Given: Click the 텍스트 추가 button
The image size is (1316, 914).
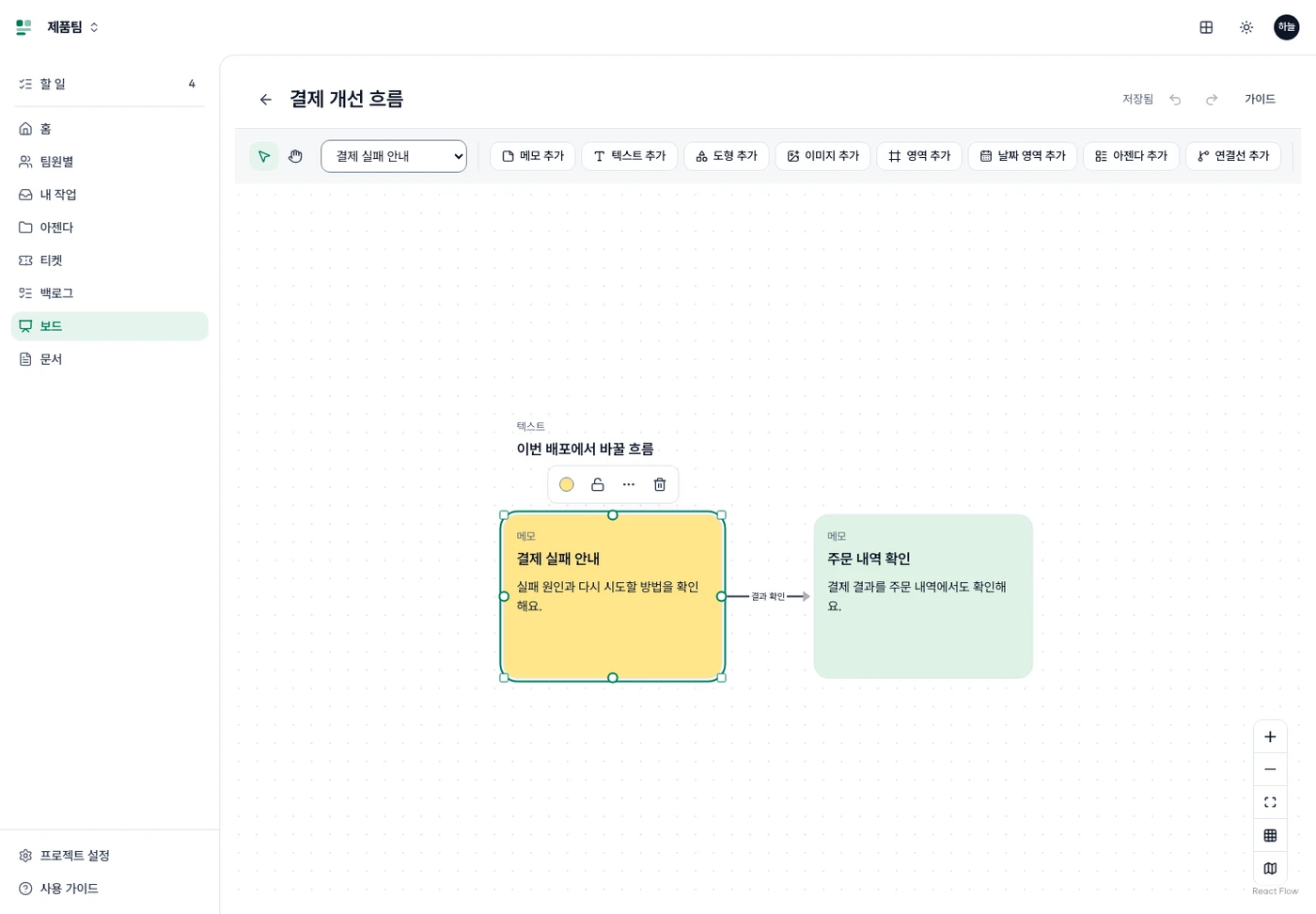Looking at the screenshot, I should [630, 156].
